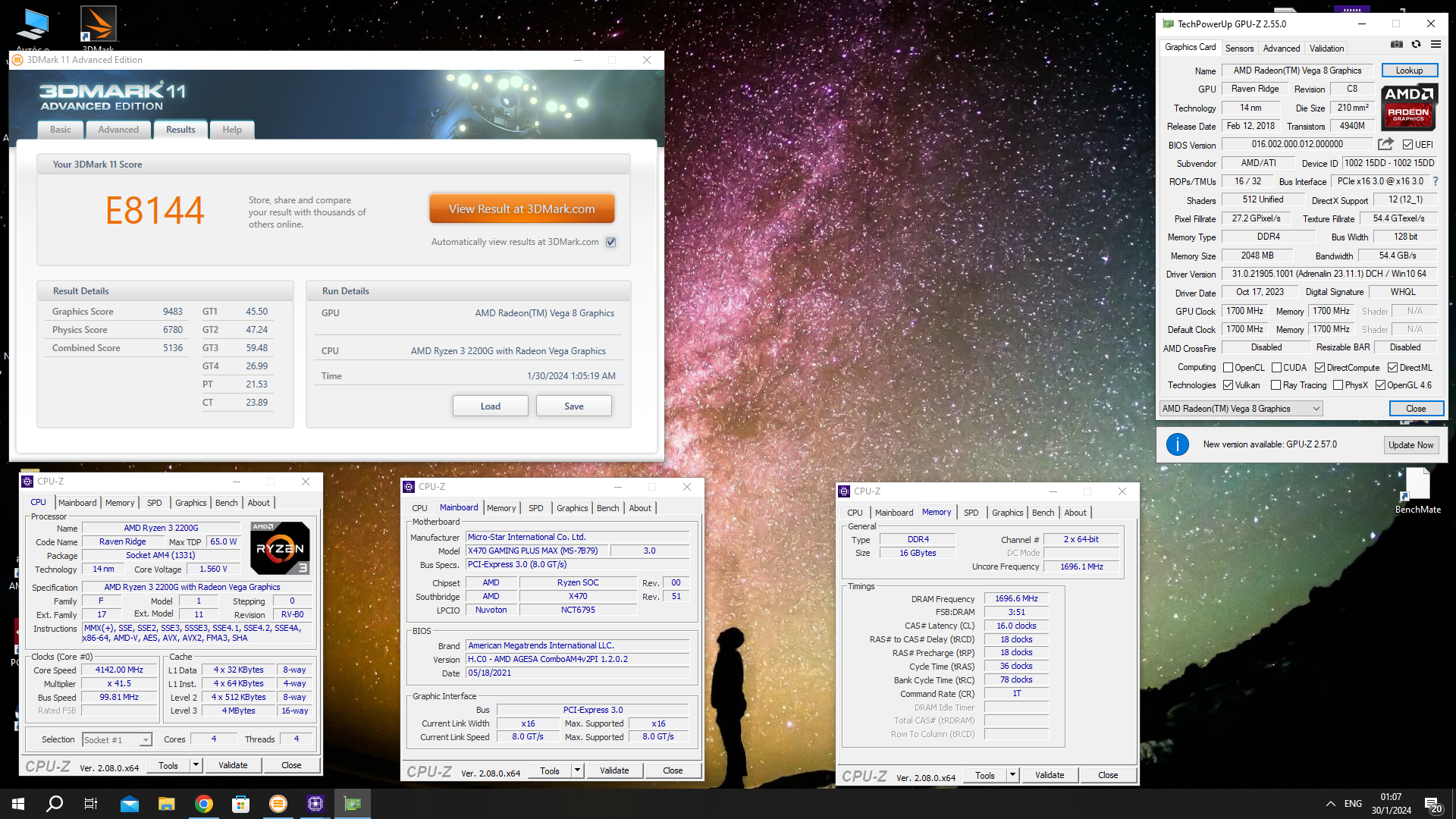Open the Sensors tab in GPU-Z
The height and width of the screenshot is (819, 1456).
1239,49
